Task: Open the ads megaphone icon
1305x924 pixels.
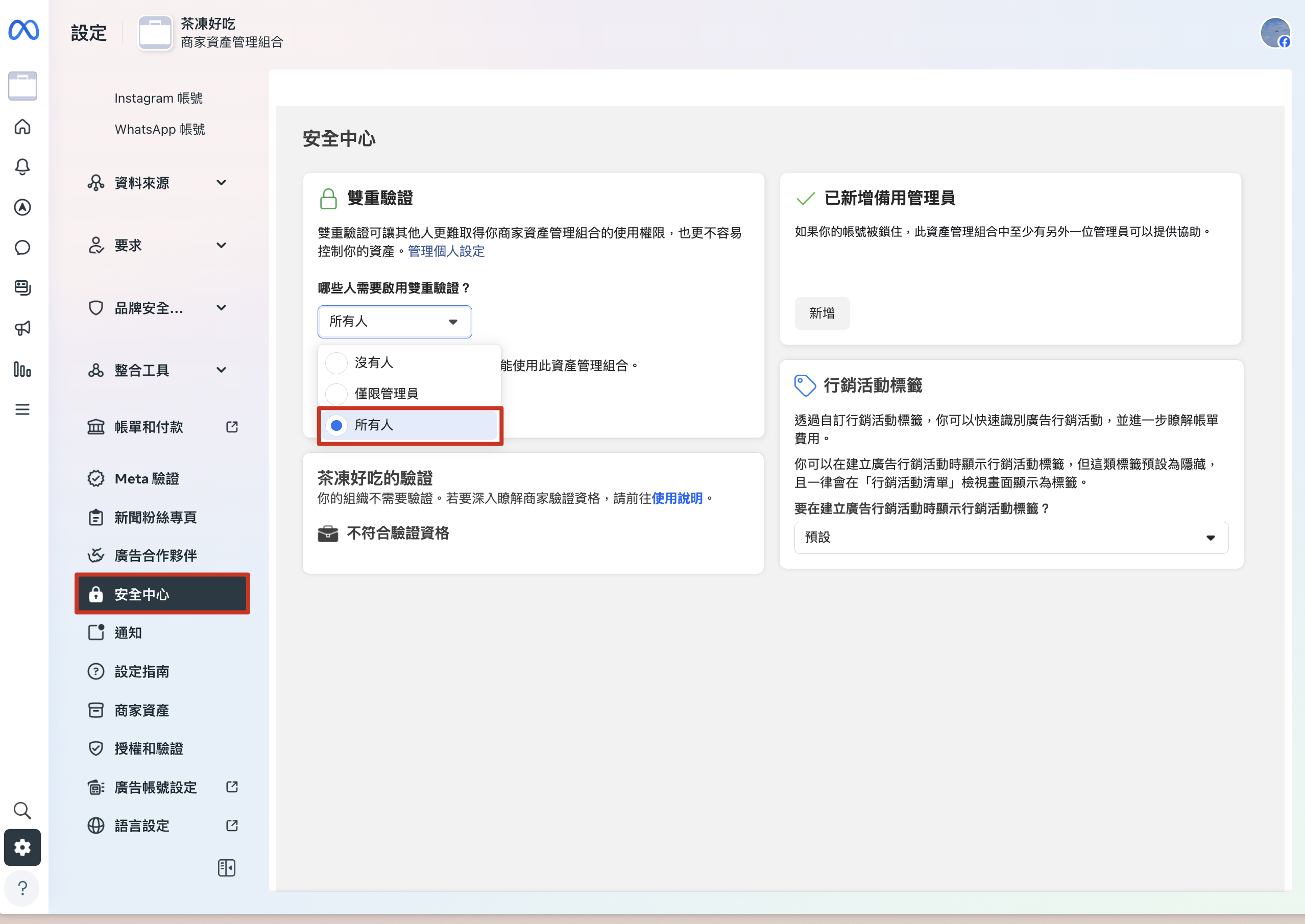Action: pos(22,328)
